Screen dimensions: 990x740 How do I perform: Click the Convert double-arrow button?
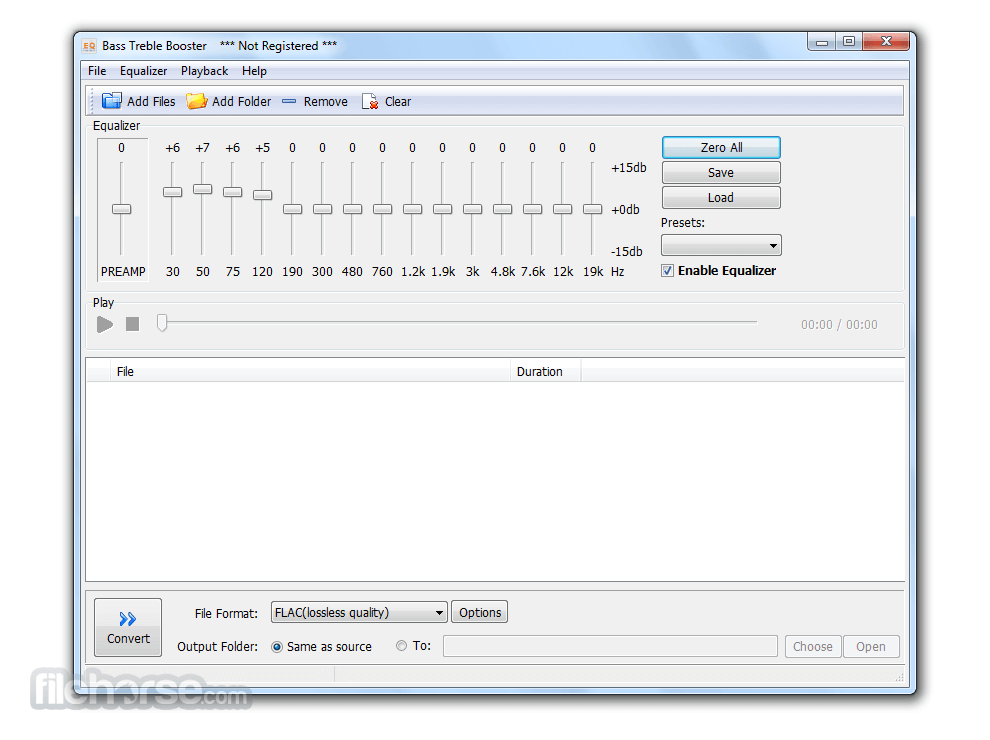pyautogui.click(x=128, y=628)
